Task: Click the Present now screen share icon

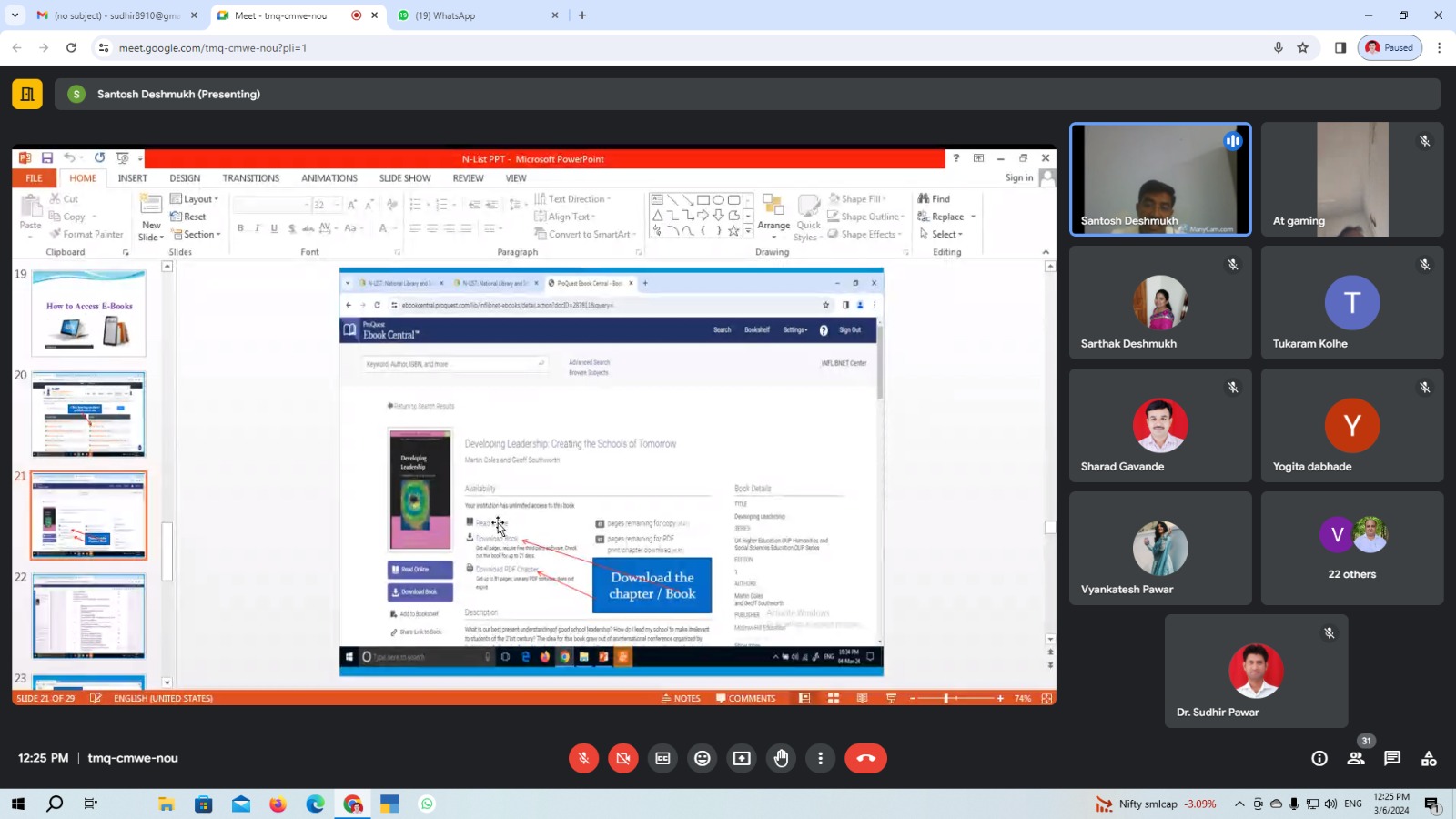Action: pyautogui.click(x=742, y=758)
